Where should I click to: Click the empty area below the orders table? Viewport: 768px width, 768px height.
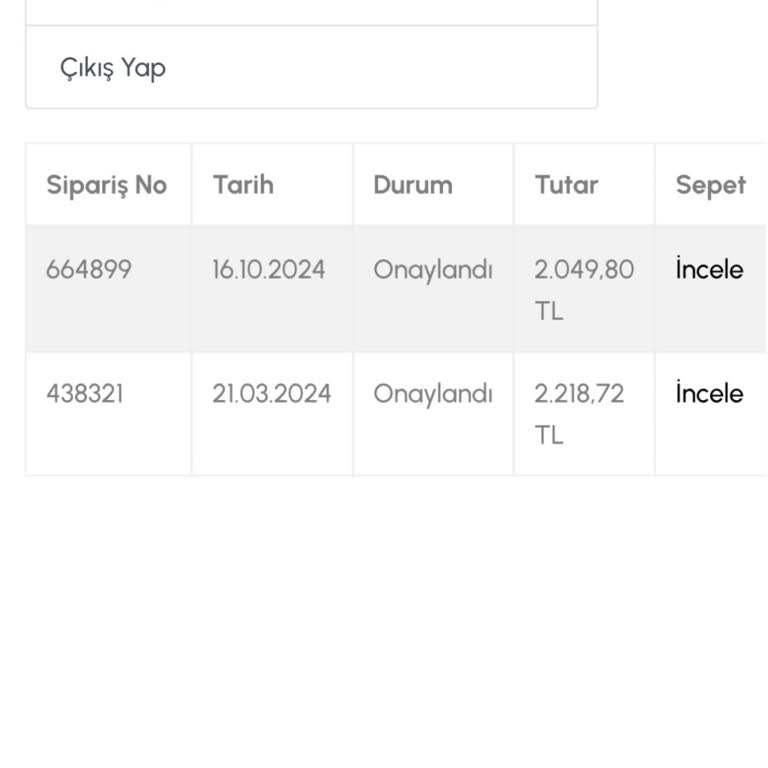pyautogui.click(x=384, y=620)
